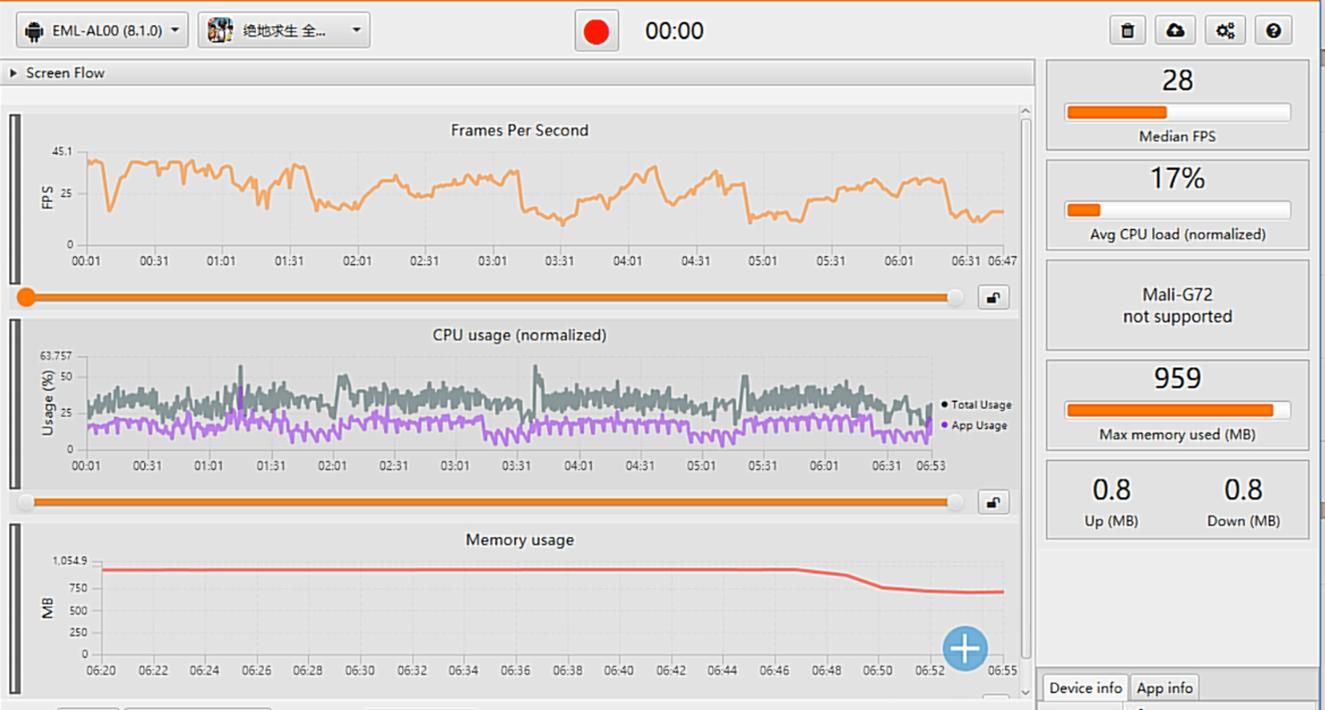Switch to the Device info tab
The height and width of the screenshot is (710, 1325).
1085,688
